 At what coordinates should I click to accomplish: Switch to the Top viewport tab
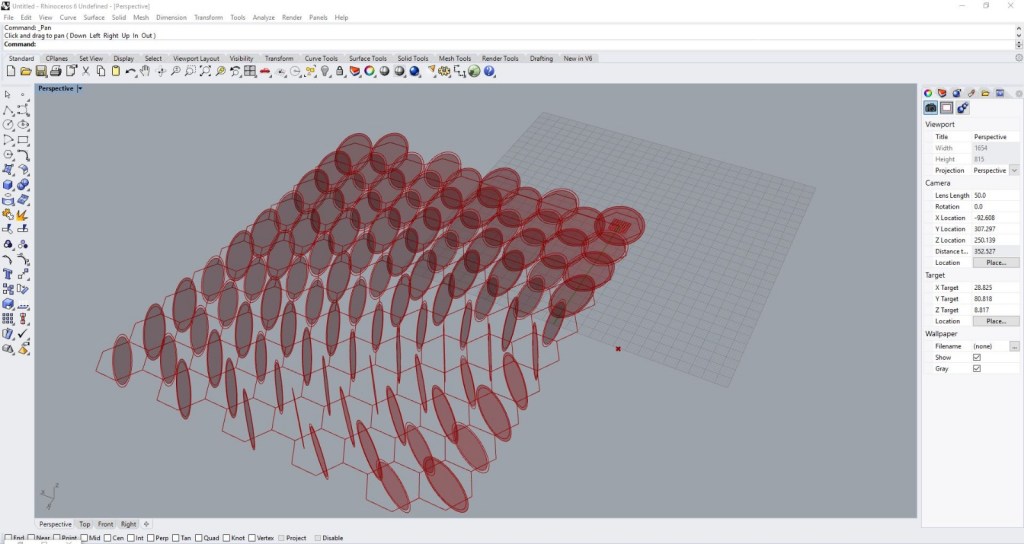[x=84, y=524]
